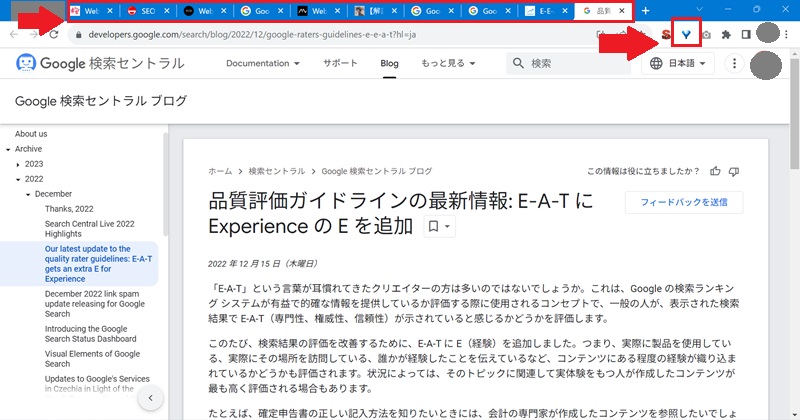Viewport: 800px width, 420px height.
Task: Open a new browser tab
Action: point(645,10)
